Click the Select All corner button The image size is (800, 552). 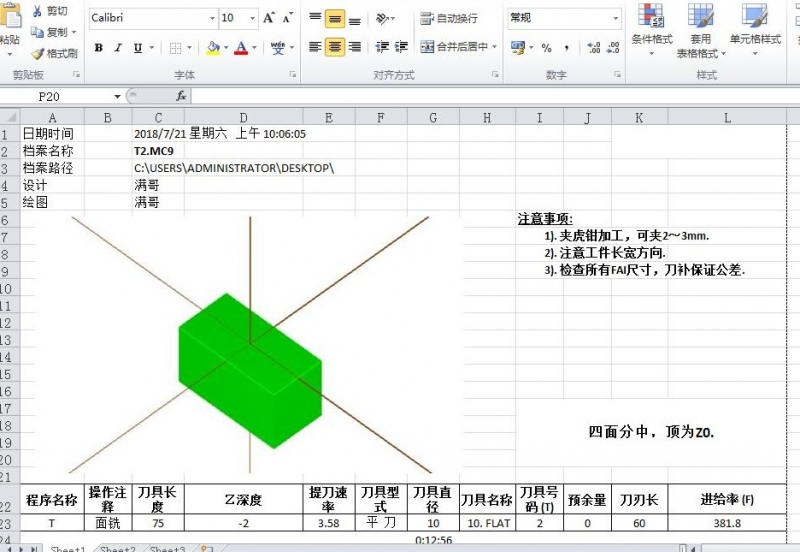tap(10, 117)
